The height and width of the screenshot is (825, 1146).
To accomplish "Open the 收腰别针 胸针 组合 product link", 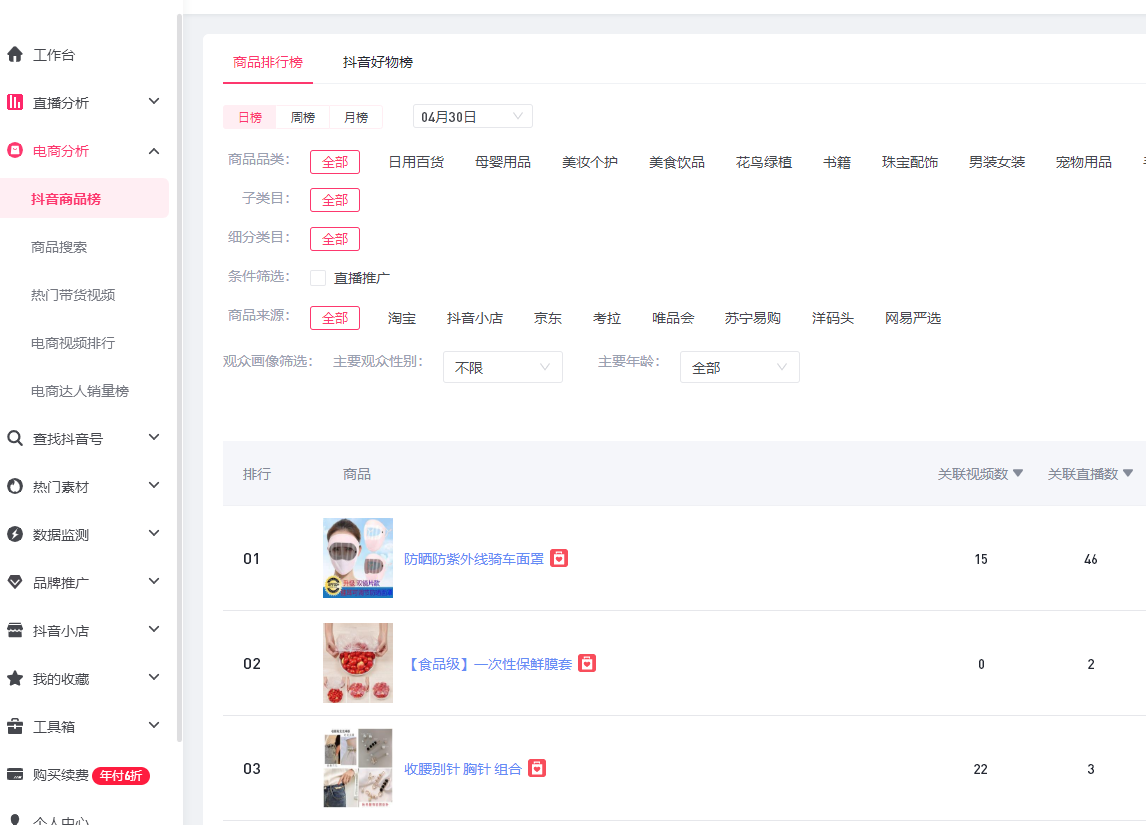I will (x=463, y=769).
